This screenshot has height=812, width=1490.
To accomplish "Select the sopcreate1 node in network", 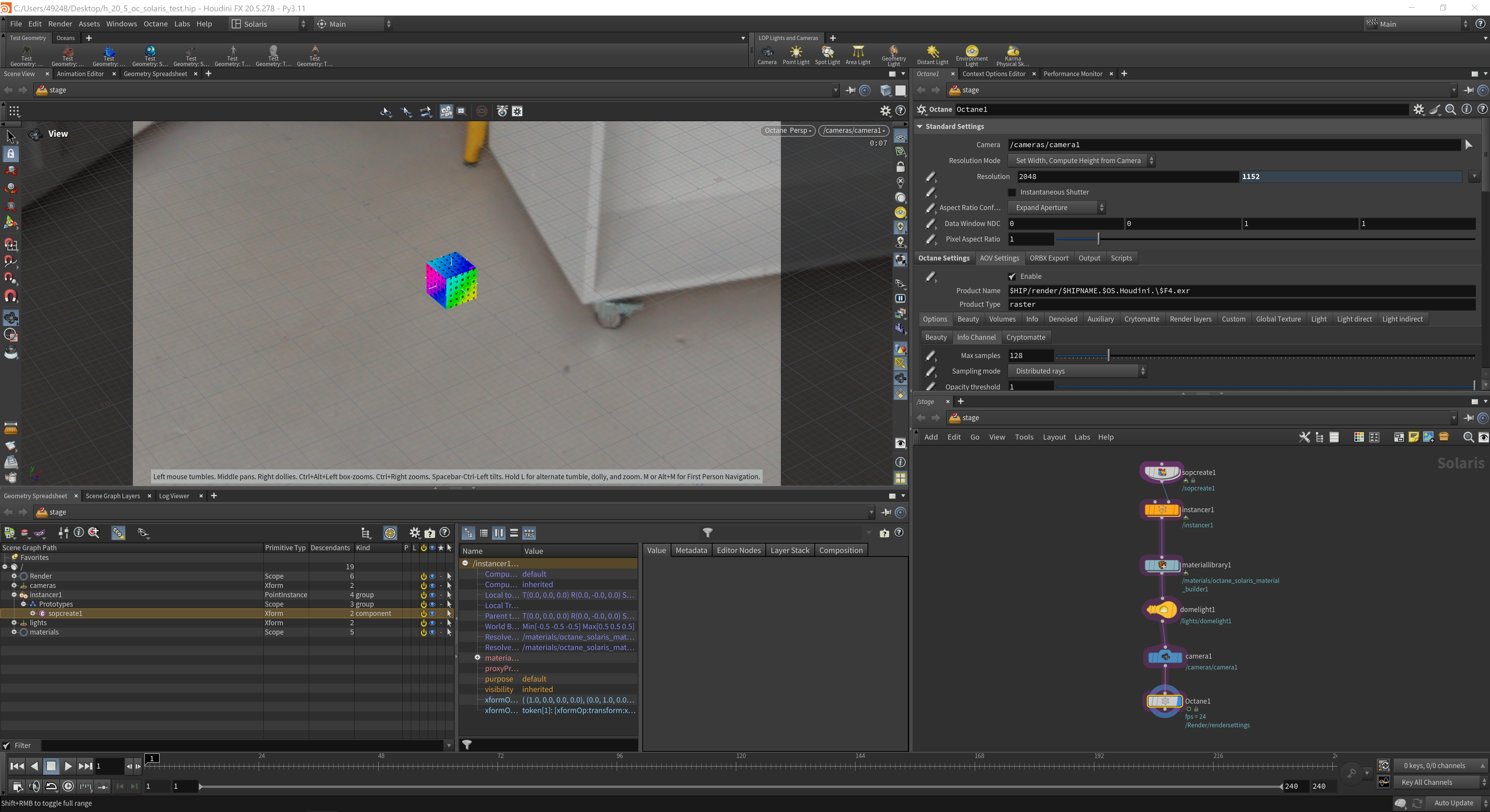I will (1161, 472).
